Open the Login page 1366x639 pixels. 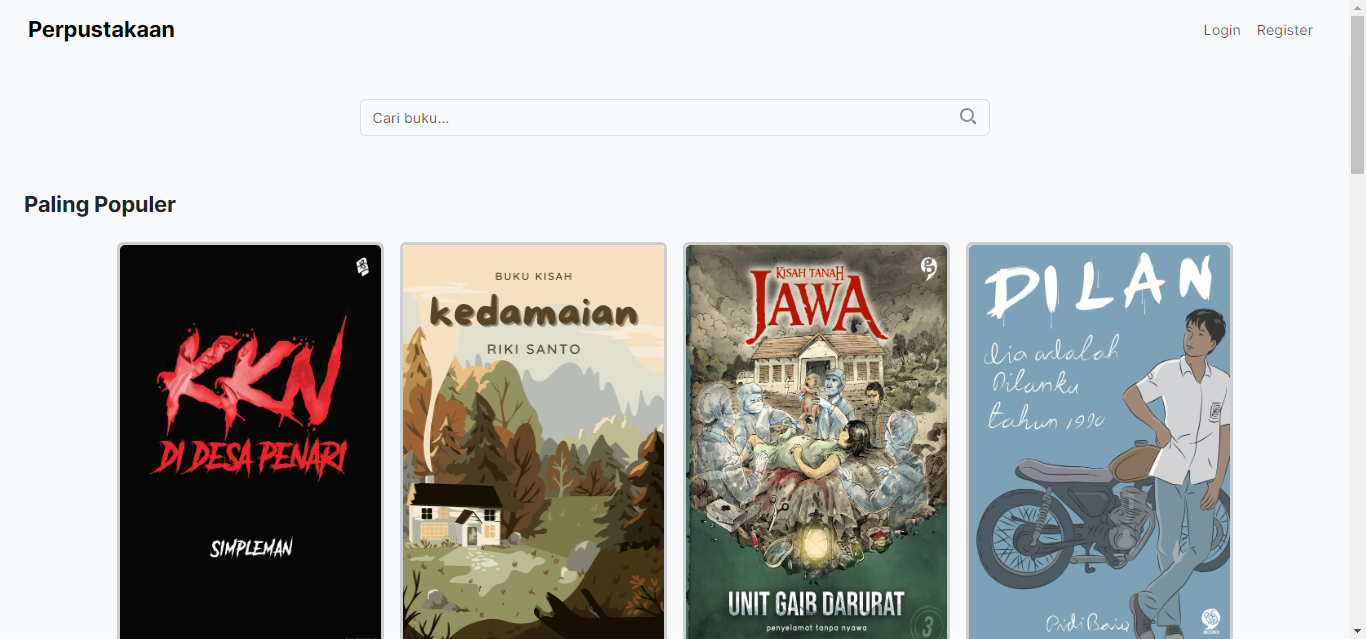pyautogui.click(x=1222, y=30)
